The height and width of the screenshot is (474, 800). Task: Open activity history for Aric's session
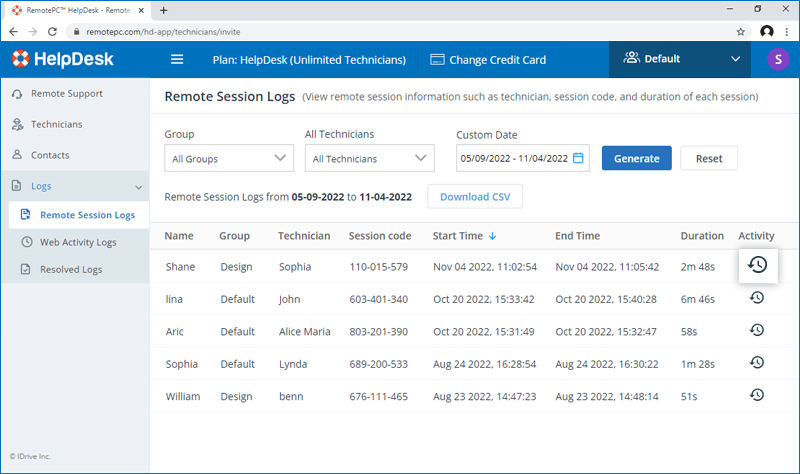coord(757,330)
